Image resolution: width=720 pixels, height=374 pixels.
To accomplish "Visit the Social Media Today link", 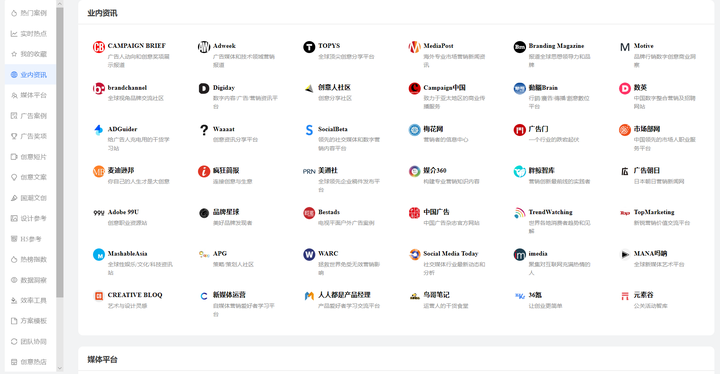I will [x=450, y=254].
